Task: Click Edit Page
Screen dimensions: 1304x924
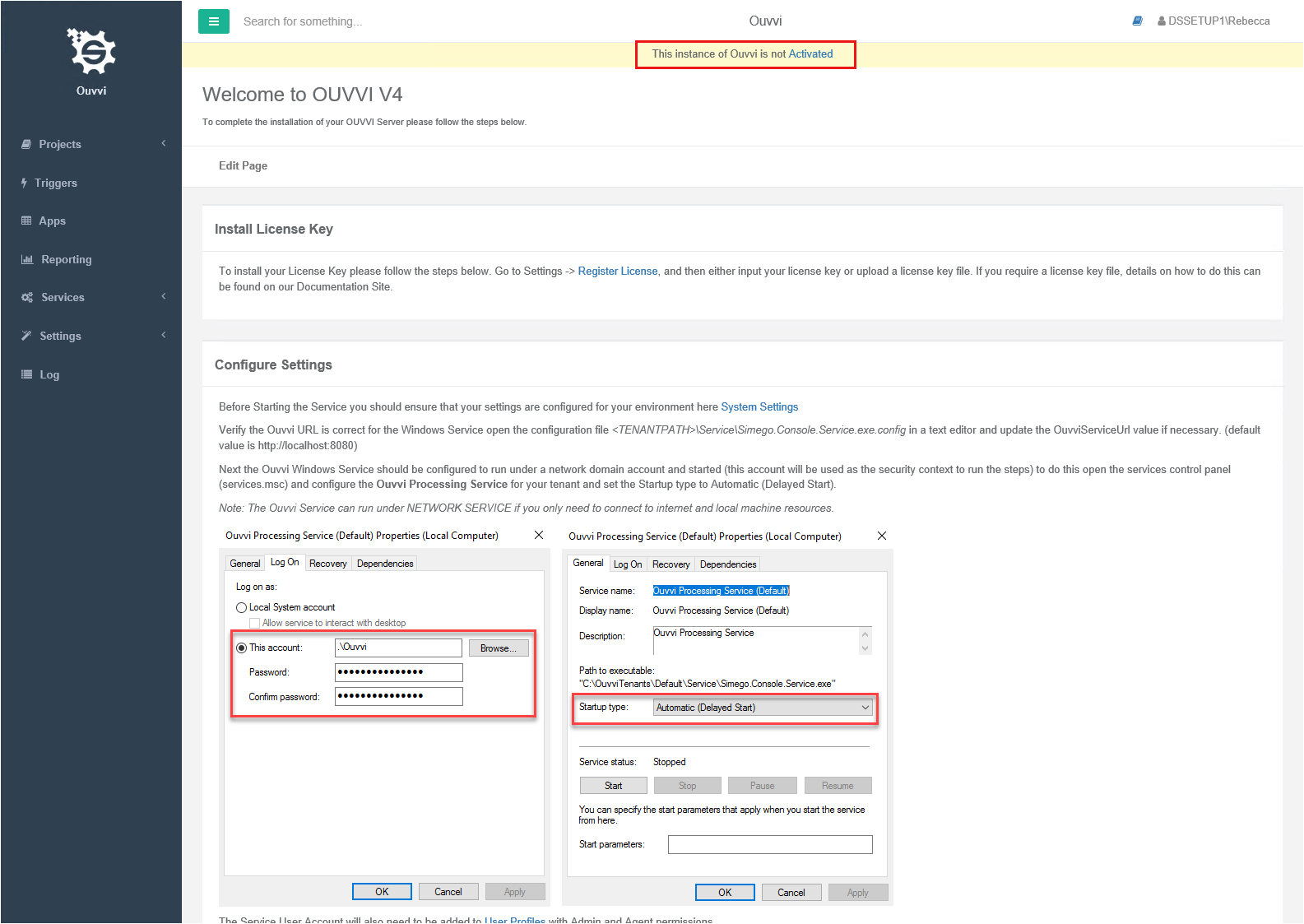Action: tap(243, 165)
